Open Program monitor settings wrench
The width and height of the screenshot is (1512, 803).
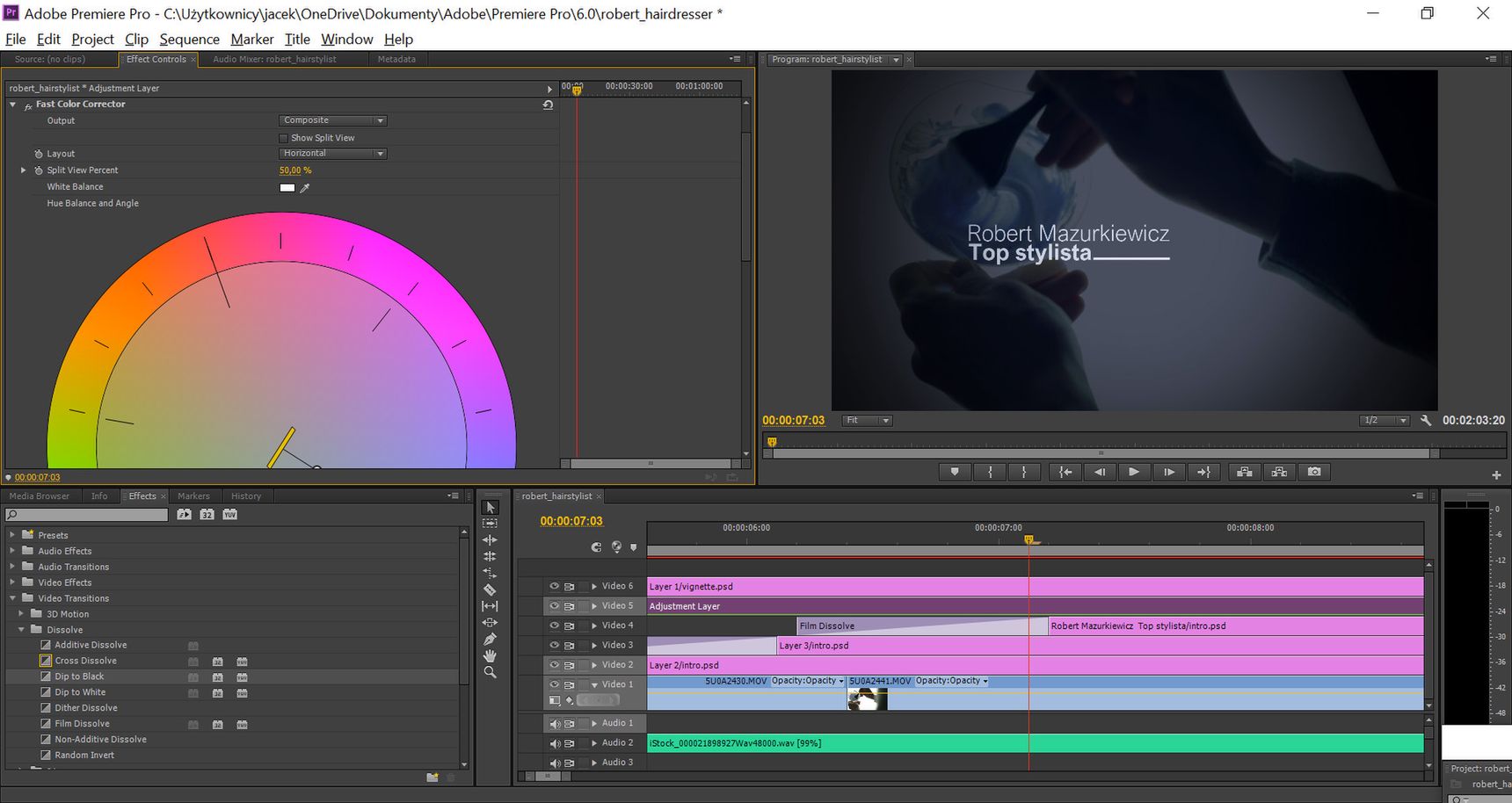[x=1426, y=420]
